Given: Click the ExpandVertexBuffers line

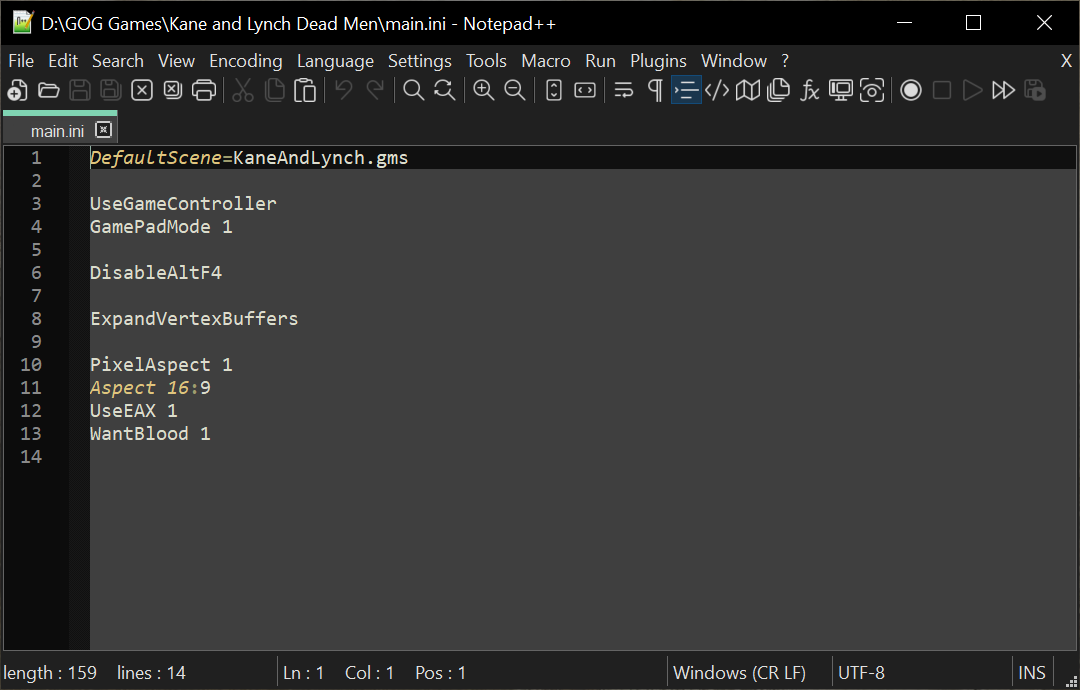Looking at the screenshot, I should (x=194, y=319).
